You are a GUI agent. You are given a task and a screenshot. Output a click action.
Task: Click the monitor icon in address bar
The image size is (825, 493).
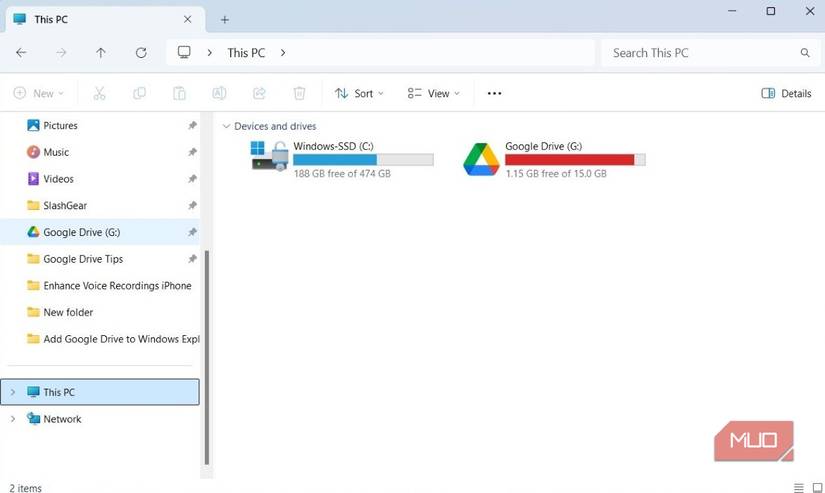184,52
